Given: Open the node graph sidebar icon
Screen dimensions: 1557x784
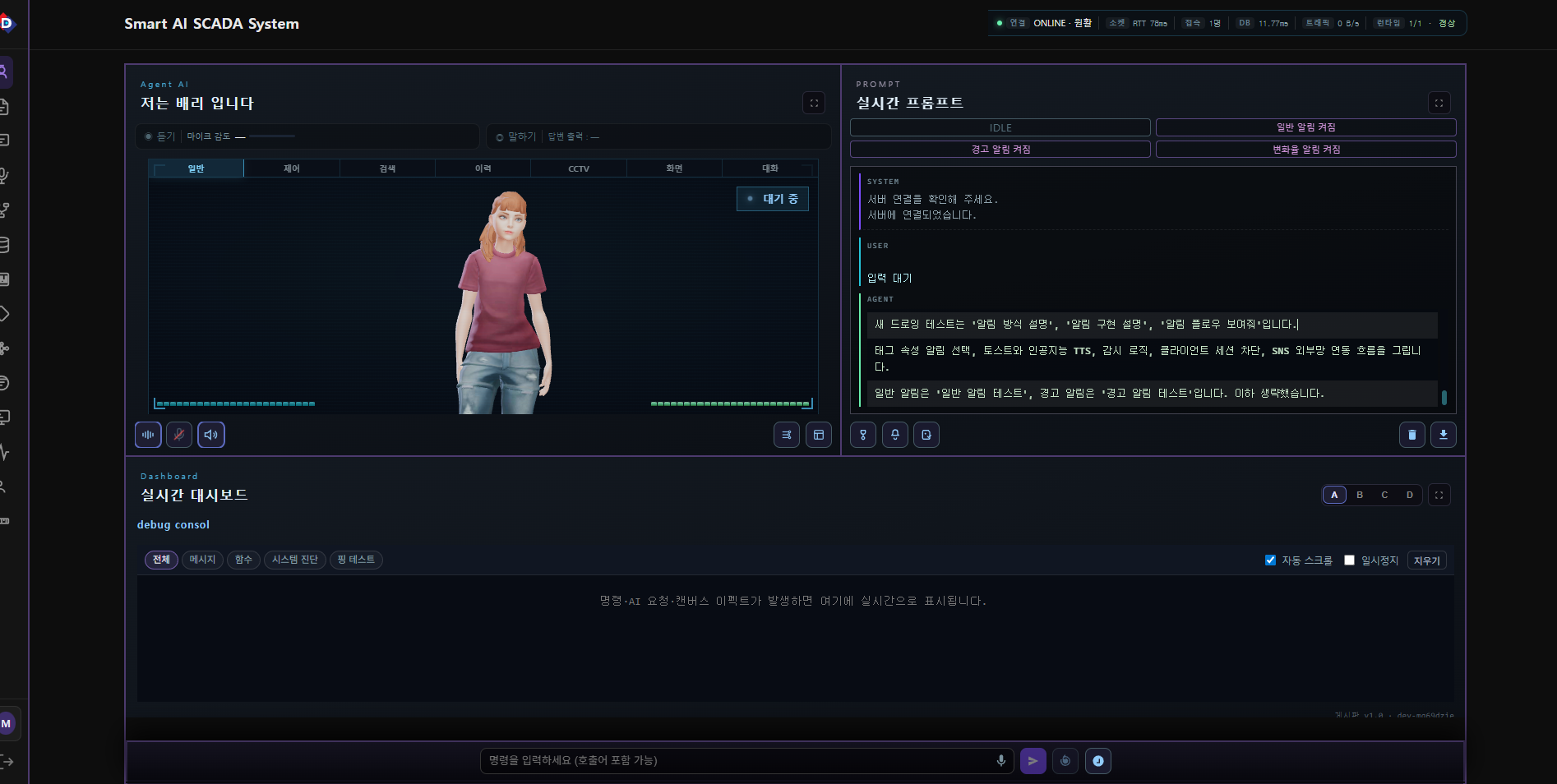Looking at the screenshot, I should click(4, 348).
